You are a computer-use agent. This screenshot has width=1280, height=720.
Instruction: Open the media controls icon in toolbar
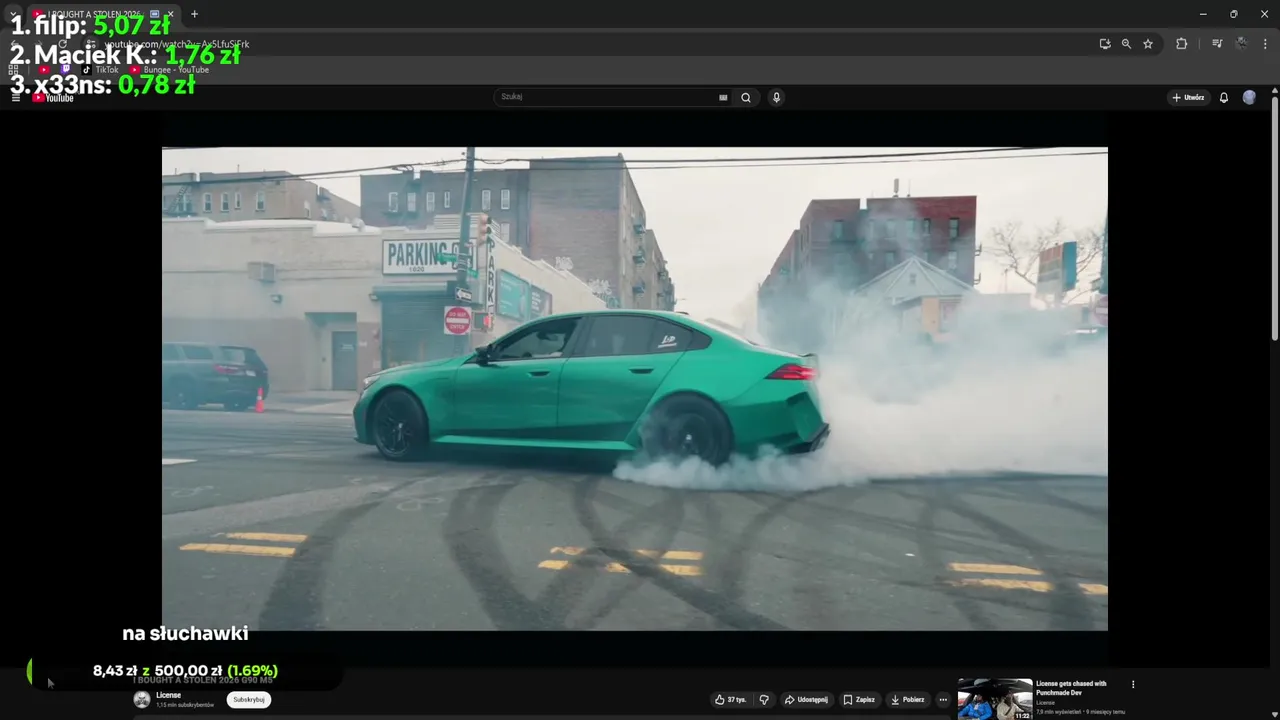[x=1217, y=44]
